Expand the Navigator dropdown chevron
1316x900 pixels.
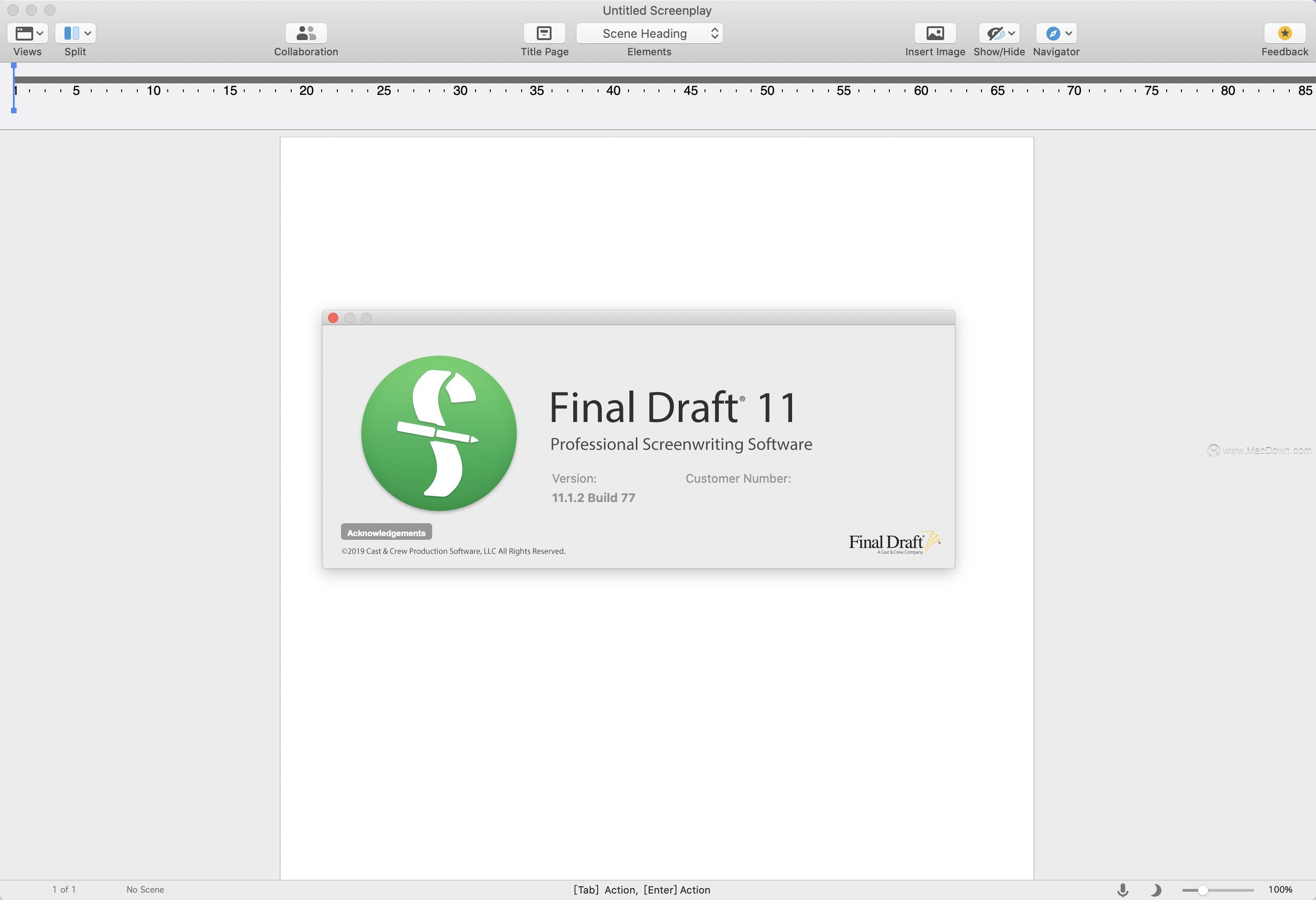click(1069, 34)
